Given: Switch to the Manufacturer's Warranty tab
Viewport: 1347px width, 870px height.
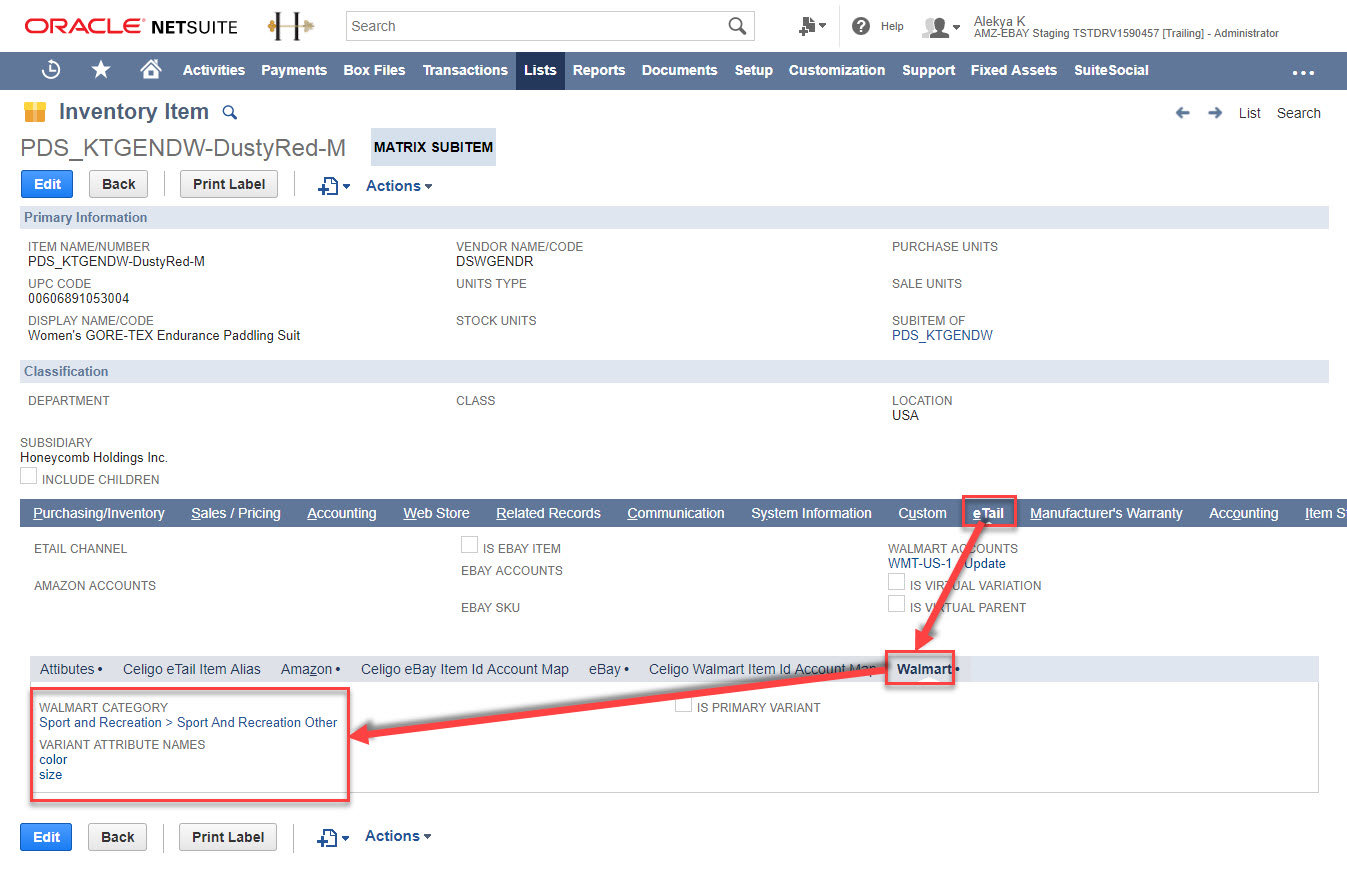Looking at the screenshot, I should coord(1106,513).
